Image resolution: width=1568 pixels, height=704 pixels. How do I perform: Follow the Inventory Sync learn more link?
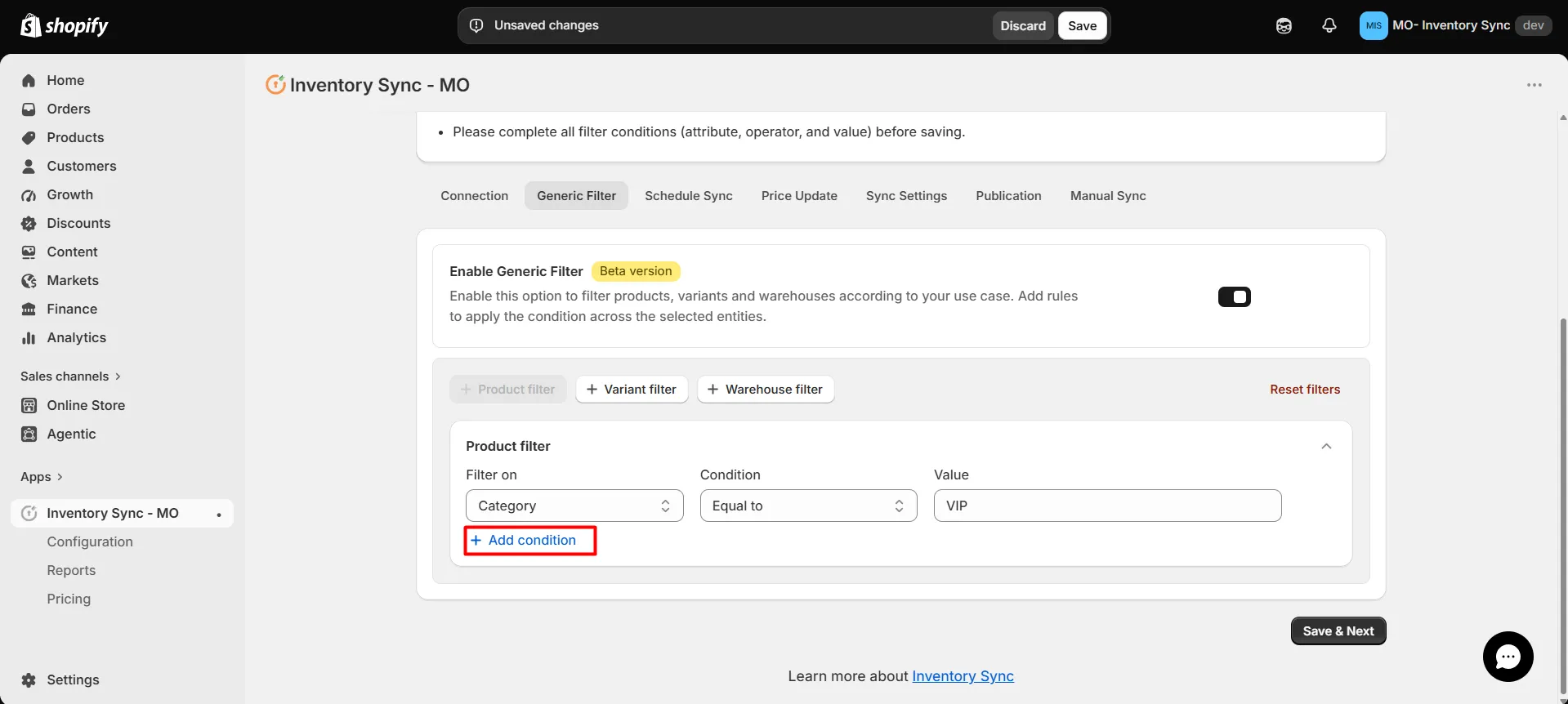point(963,676)
